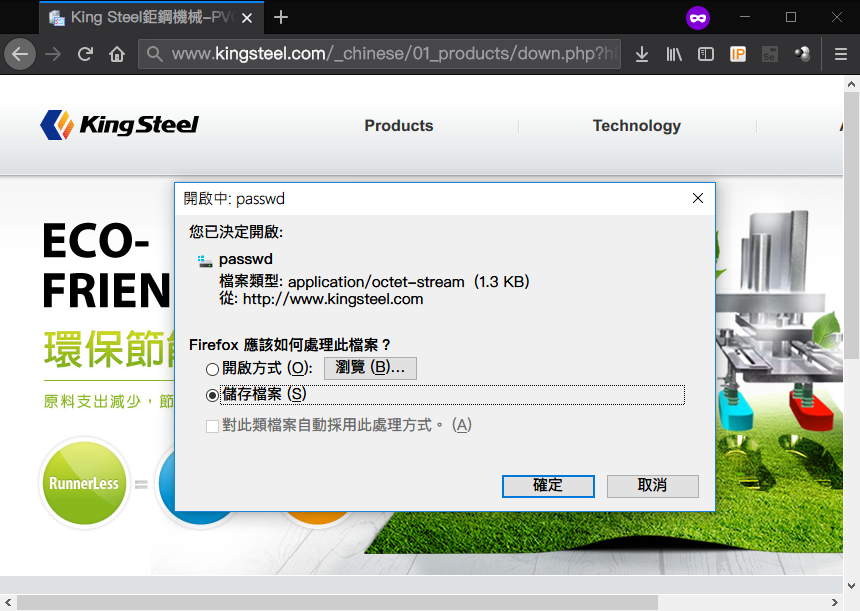This screenshot has width=860, height=611.
Task: Reload the page with the refresh icon
Action: click(85, 54)
